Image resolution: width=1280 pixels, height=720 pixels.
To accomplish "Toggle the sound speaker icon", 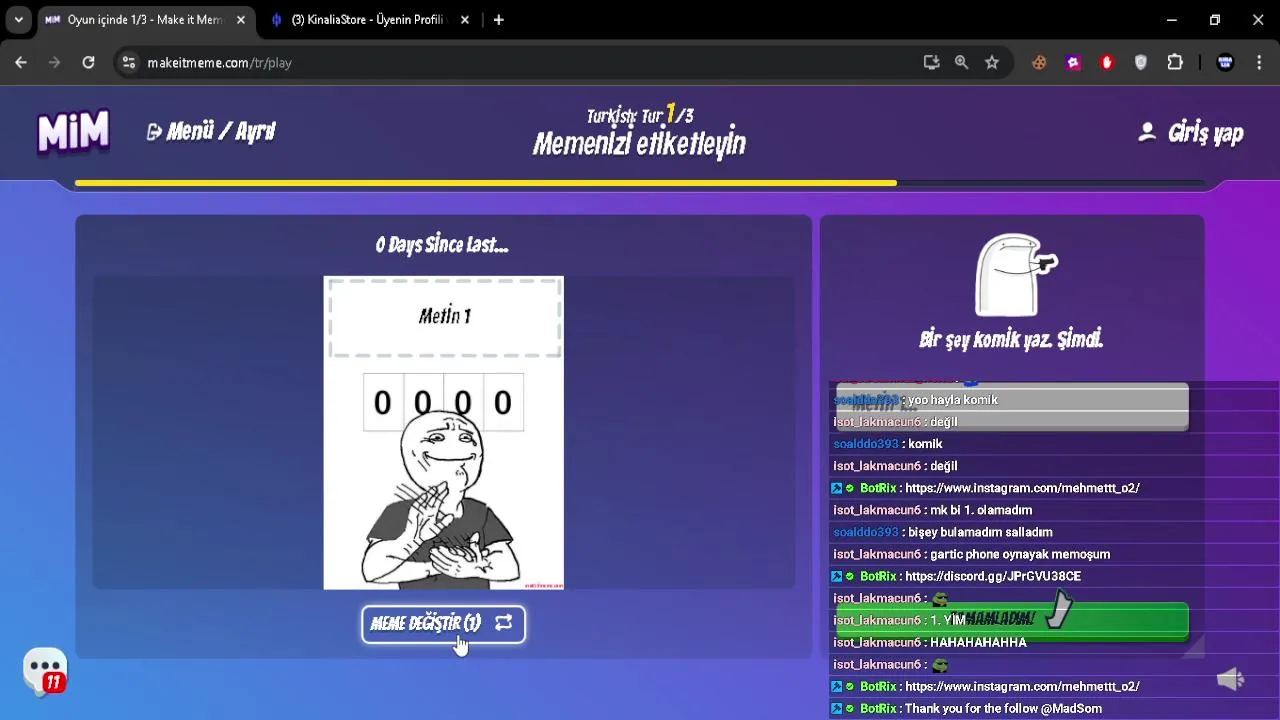I will pyautogui.click(x=1230, y=680).
